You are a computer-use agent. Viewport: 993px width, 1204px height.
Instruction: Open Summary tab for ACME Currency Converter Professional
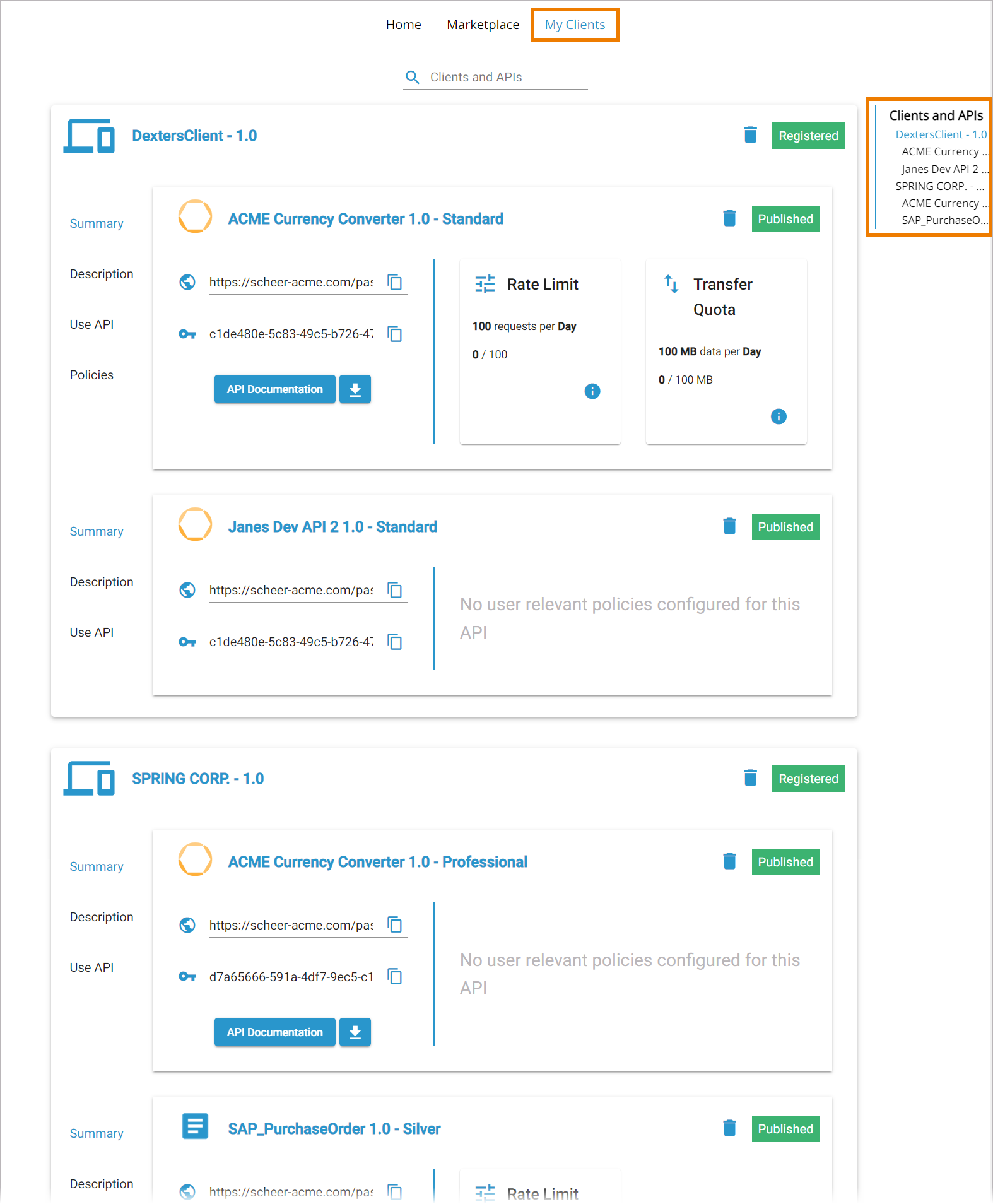click(x=97, y=866)
